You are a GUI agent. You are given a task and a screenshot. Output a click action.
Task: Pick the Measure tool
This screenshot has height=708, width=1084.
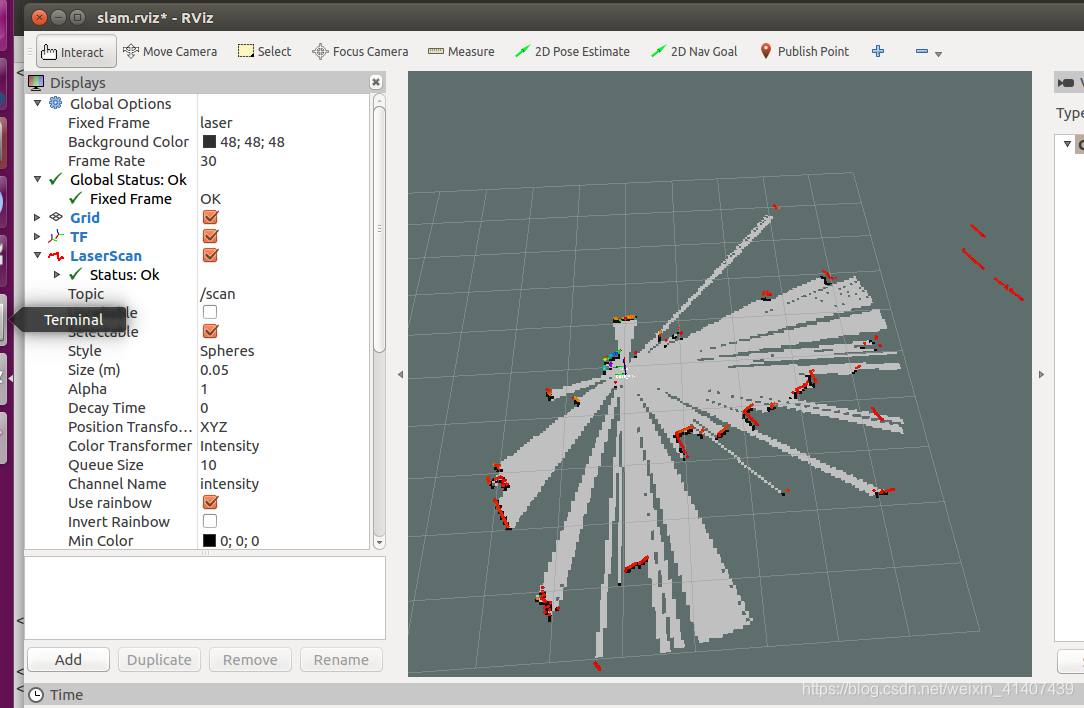(x=461, y=51)
